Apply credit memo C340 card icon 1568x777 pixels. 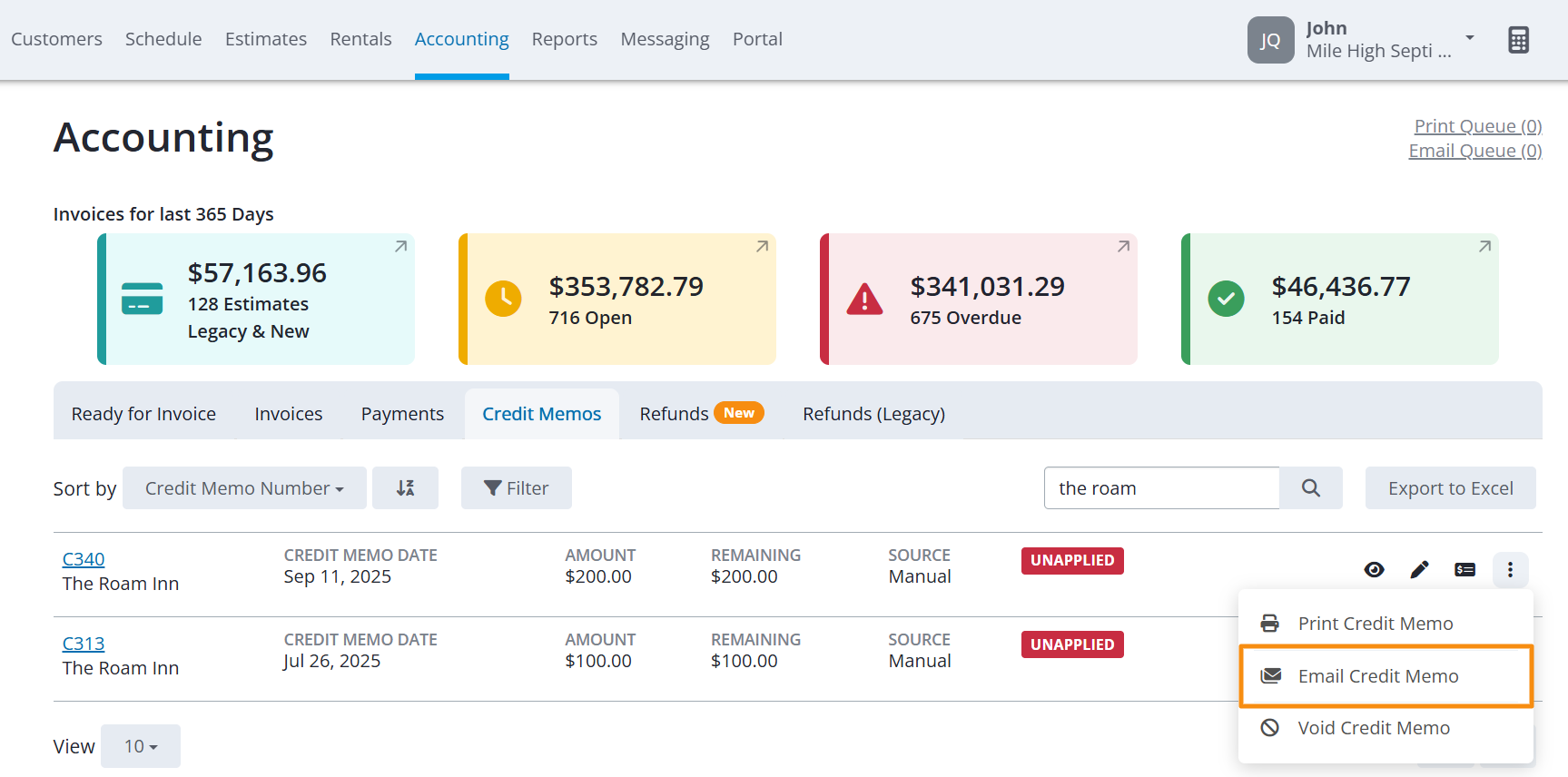point(1464,570)
